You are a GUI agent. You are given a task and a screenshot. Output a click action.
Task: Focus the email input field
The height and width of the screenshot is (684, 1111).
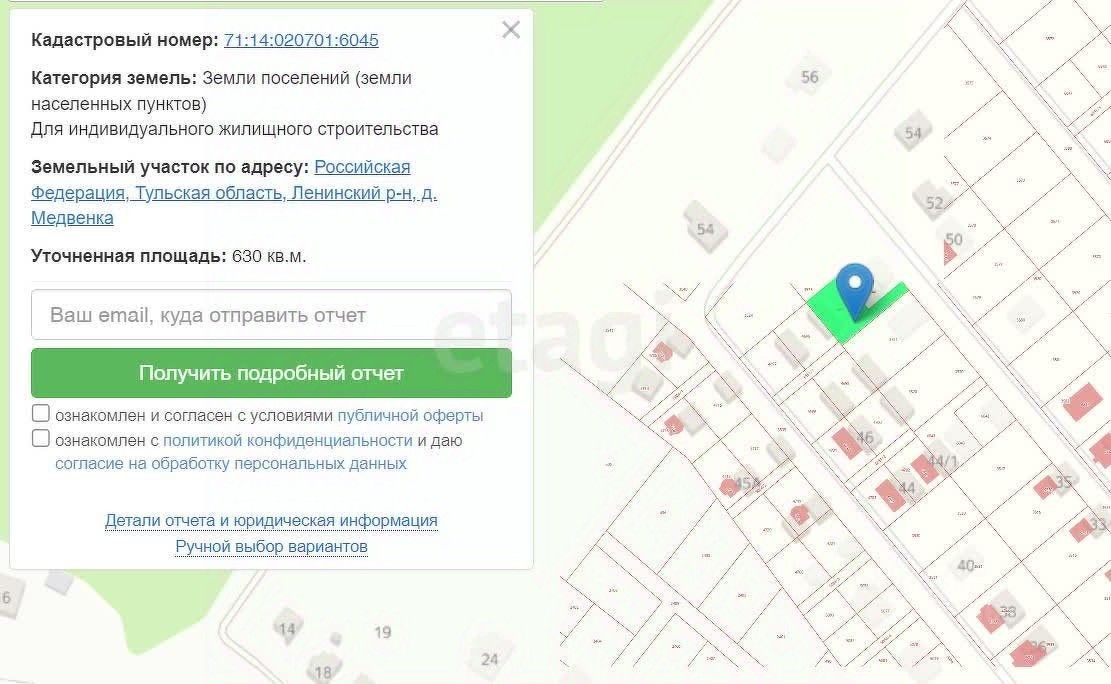pyautogui.click(x=271, y=315)
